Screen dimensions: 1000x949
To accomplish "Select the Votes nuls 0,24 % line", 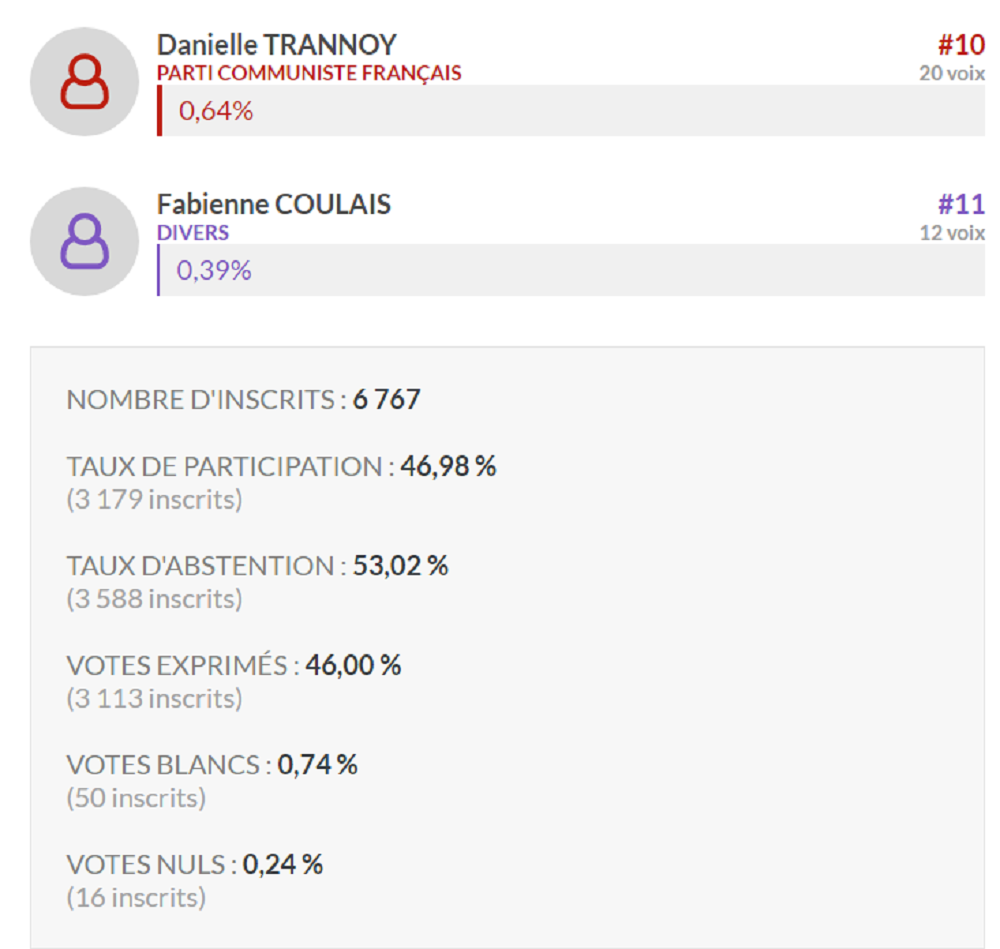I will 195,865.
